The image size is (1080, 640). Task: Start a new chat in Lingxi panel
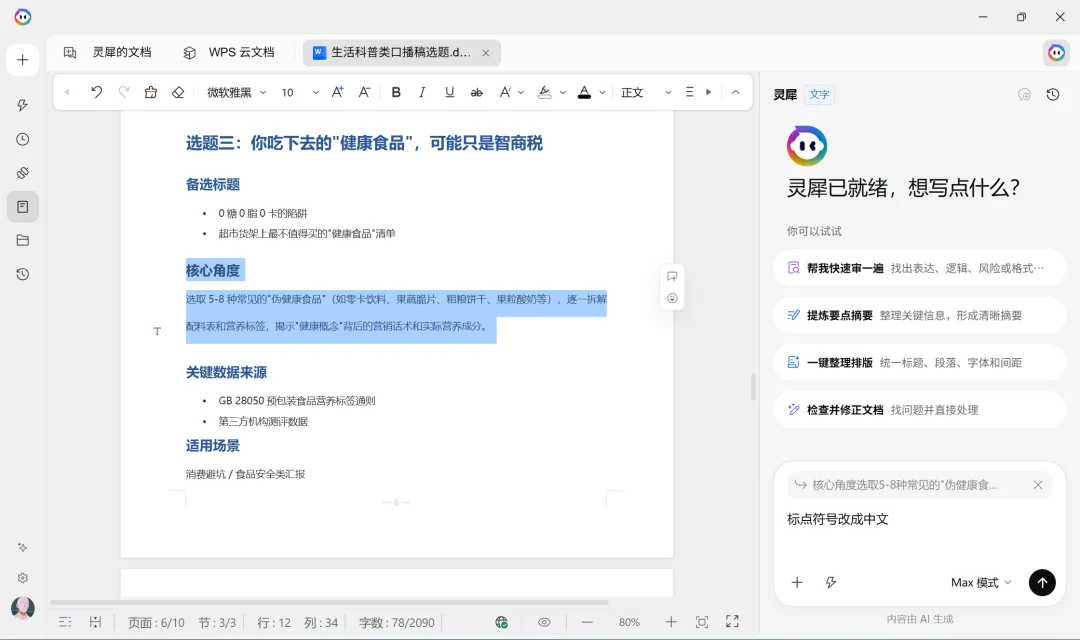[x=1025, y=95]
